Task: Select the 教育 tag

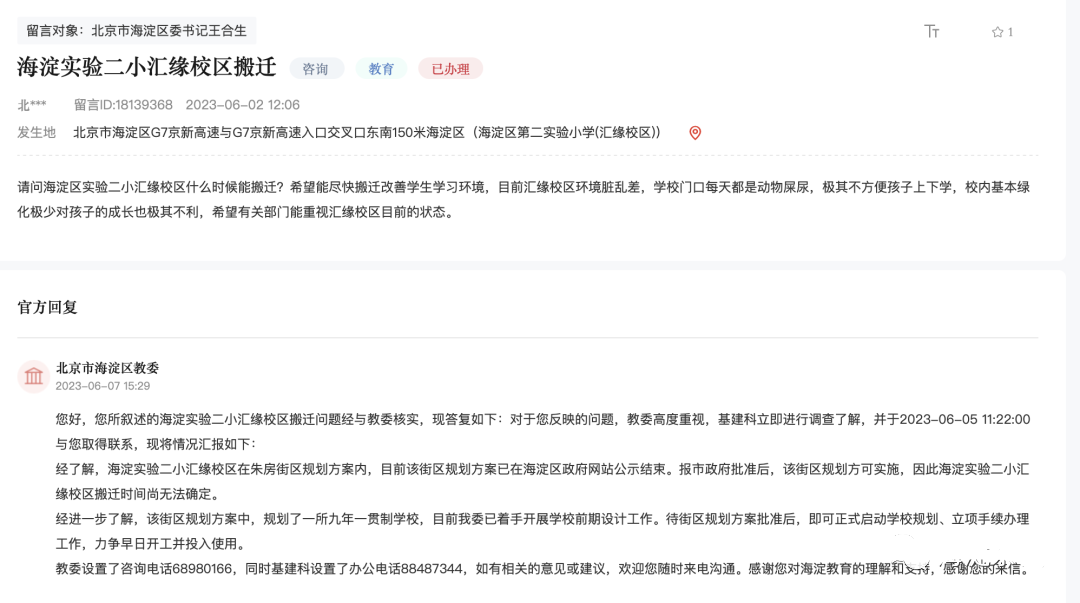Action: click(x=381, y=69)
